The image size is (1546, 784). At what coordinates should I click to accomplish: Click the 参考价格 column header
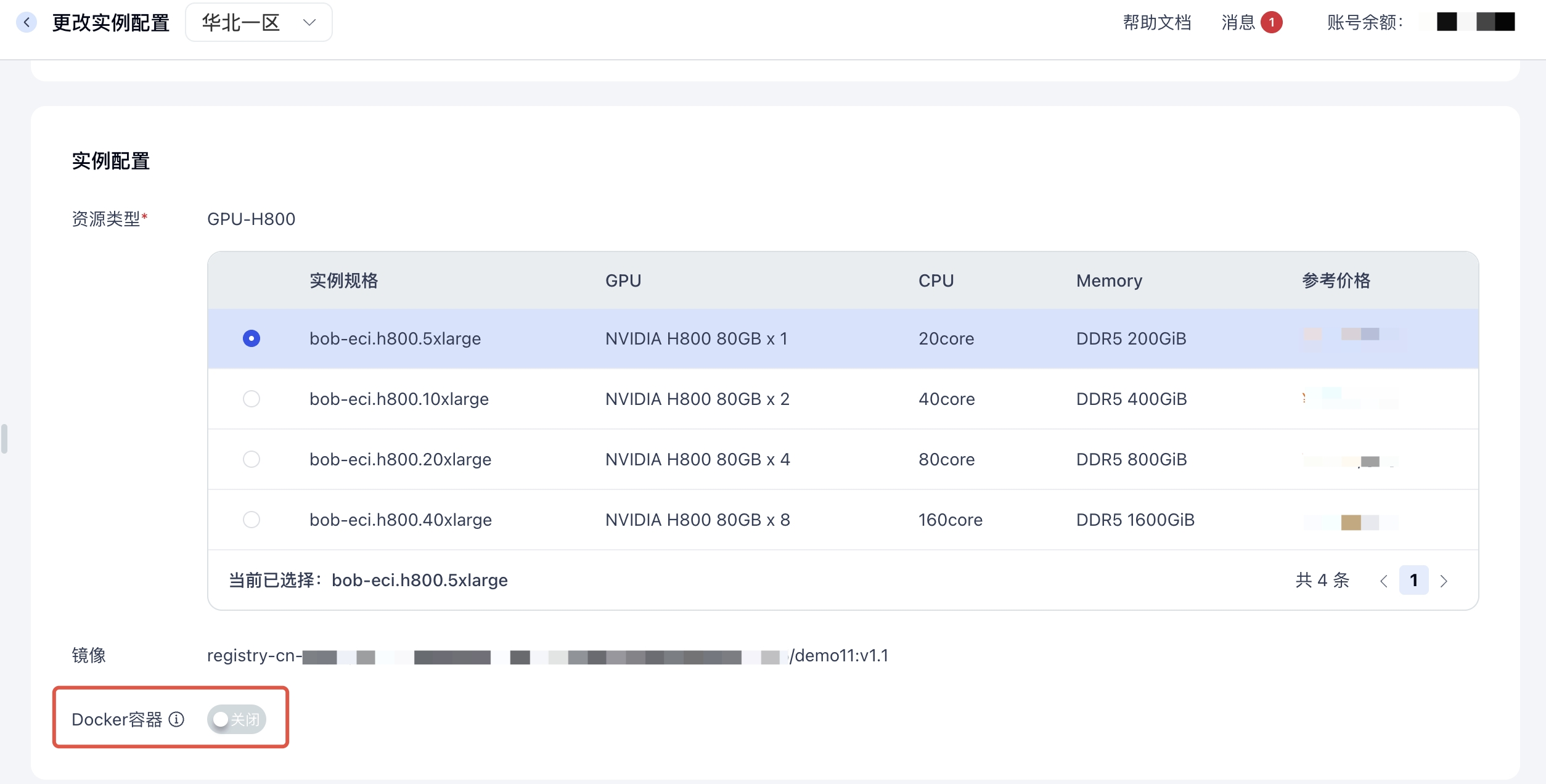pos(1336,280)
